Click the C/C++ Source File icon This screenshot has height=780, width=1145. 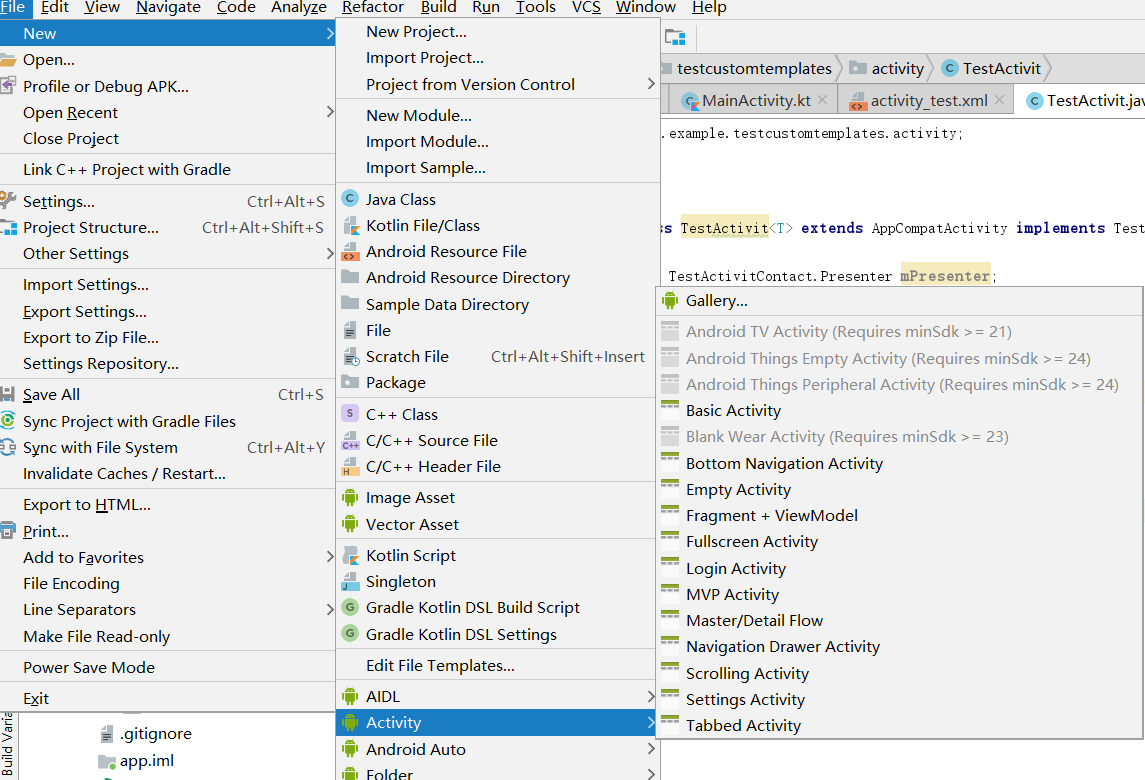[x=351, y=440]
